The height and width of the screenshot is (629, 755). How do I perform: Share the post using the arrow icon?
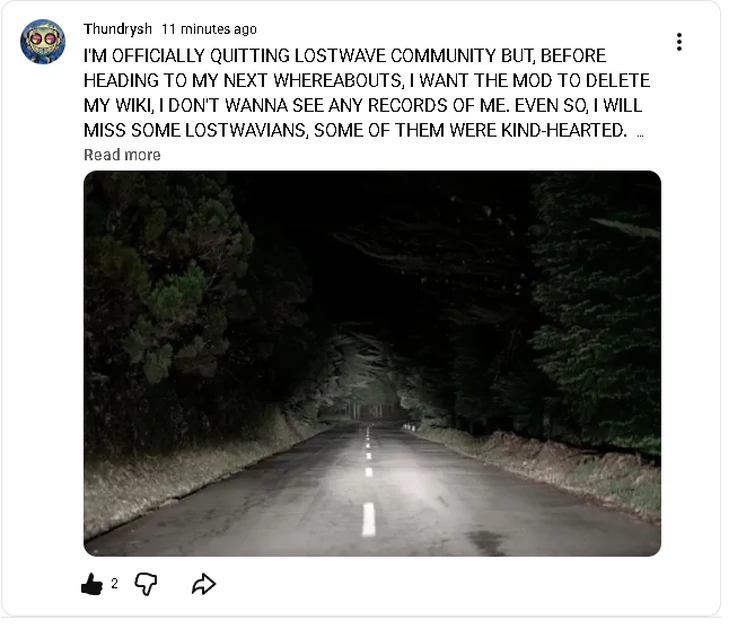204,584
